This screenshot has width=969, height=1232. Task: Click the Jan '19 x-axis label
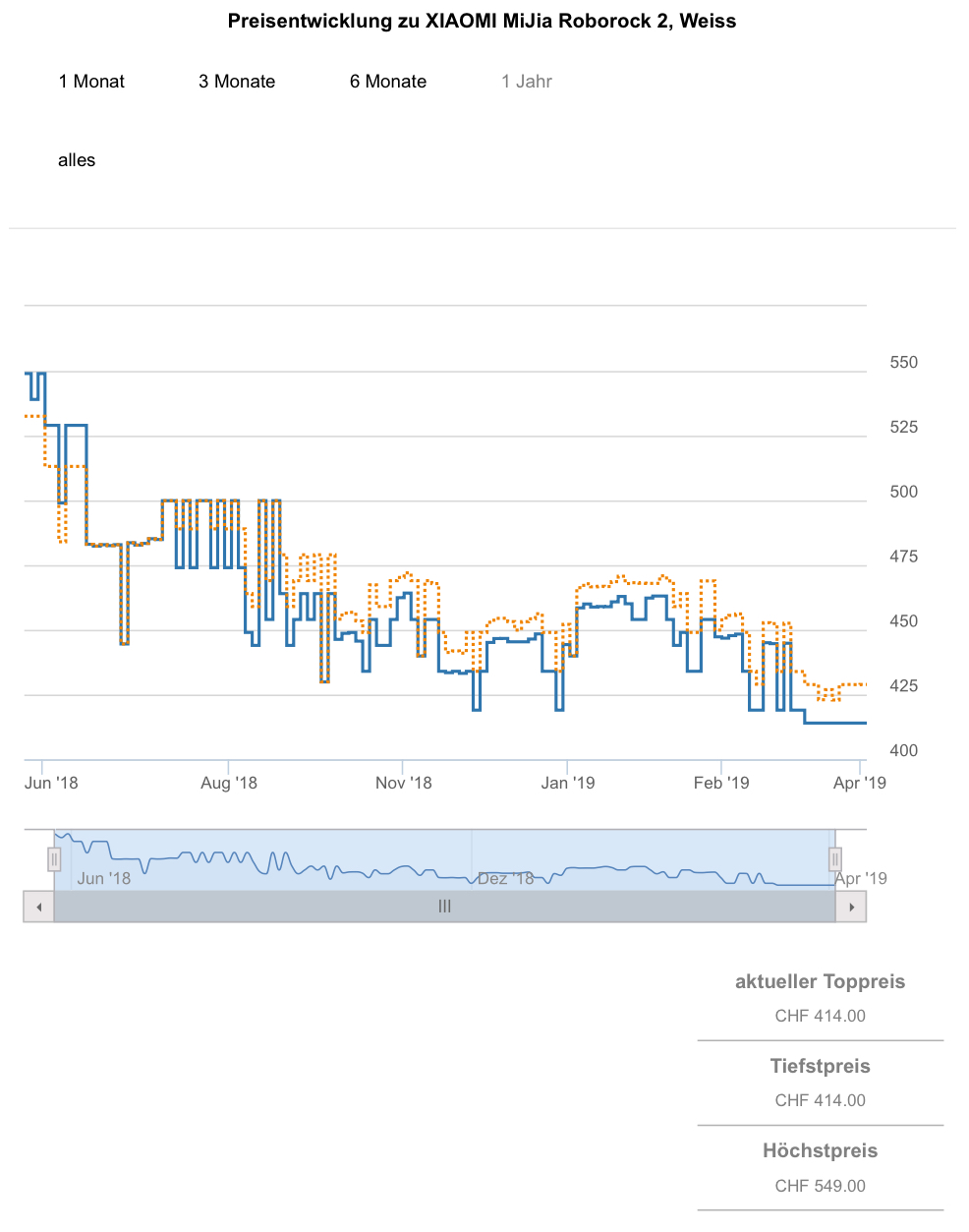click(x=568, y=783)
